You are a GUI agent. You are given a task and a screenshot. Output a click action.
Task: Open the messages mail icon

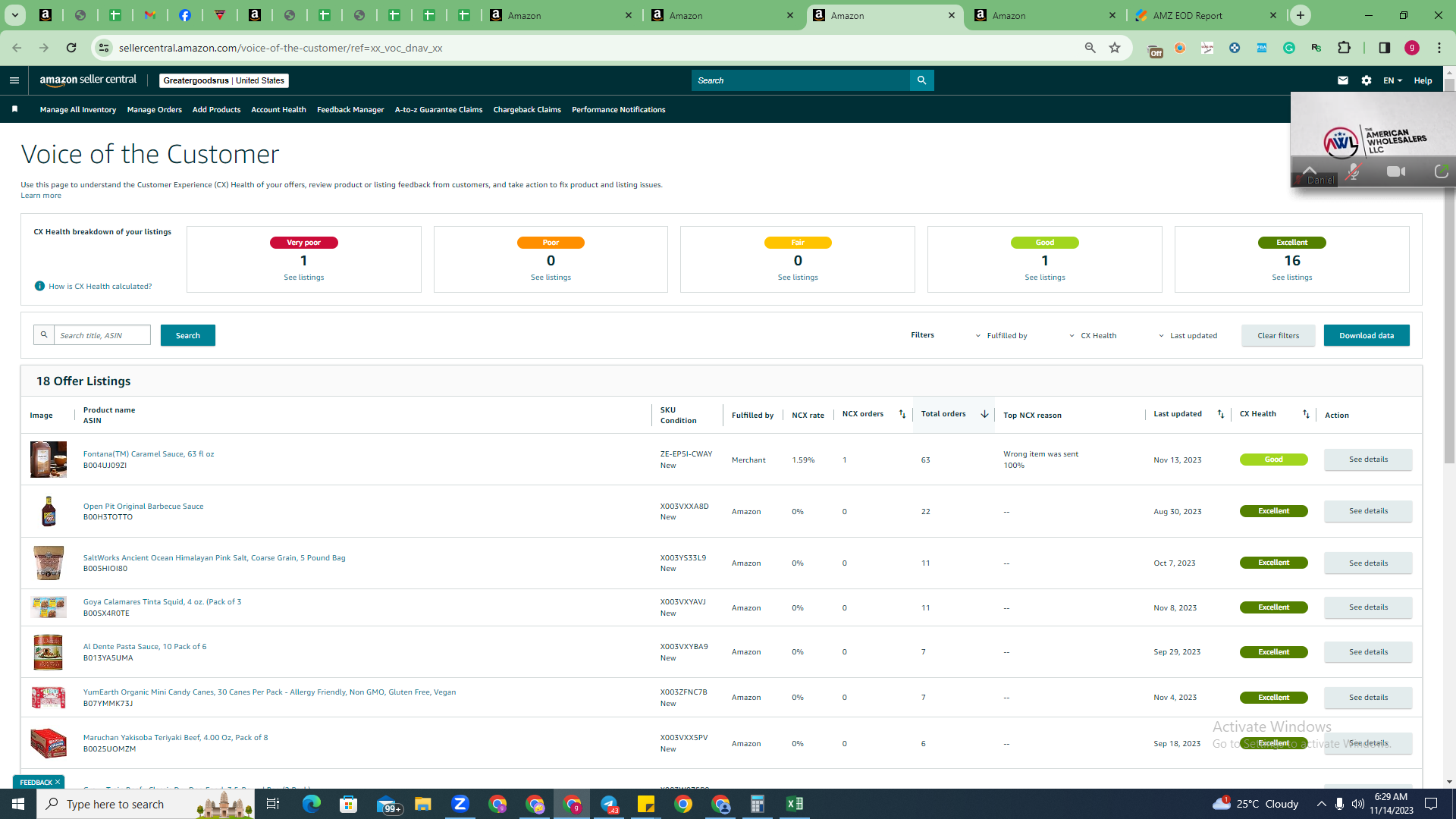pos(1342,80)
